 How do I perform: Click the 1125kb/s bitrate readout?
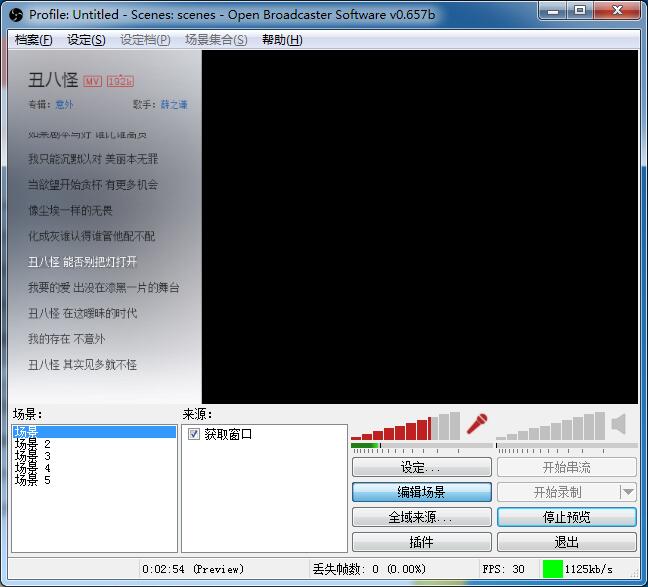[588, 569]
